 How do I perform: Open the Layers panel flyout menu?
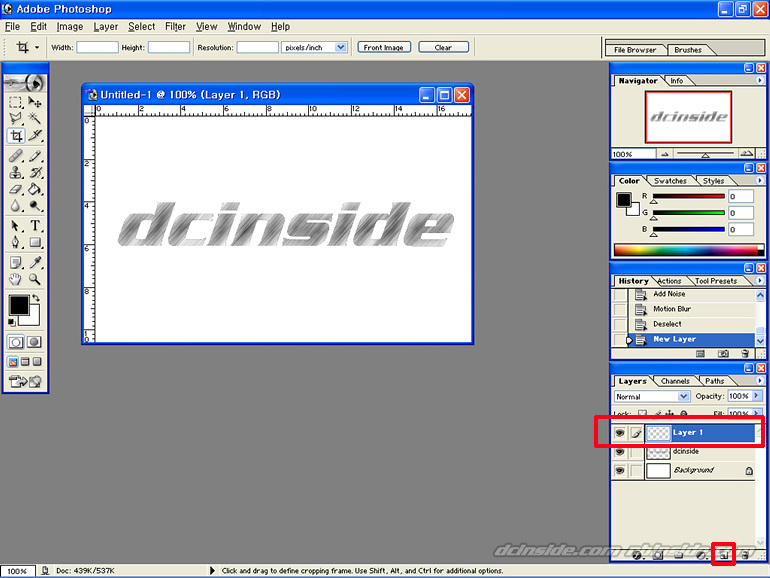click(x=759, y=381)
